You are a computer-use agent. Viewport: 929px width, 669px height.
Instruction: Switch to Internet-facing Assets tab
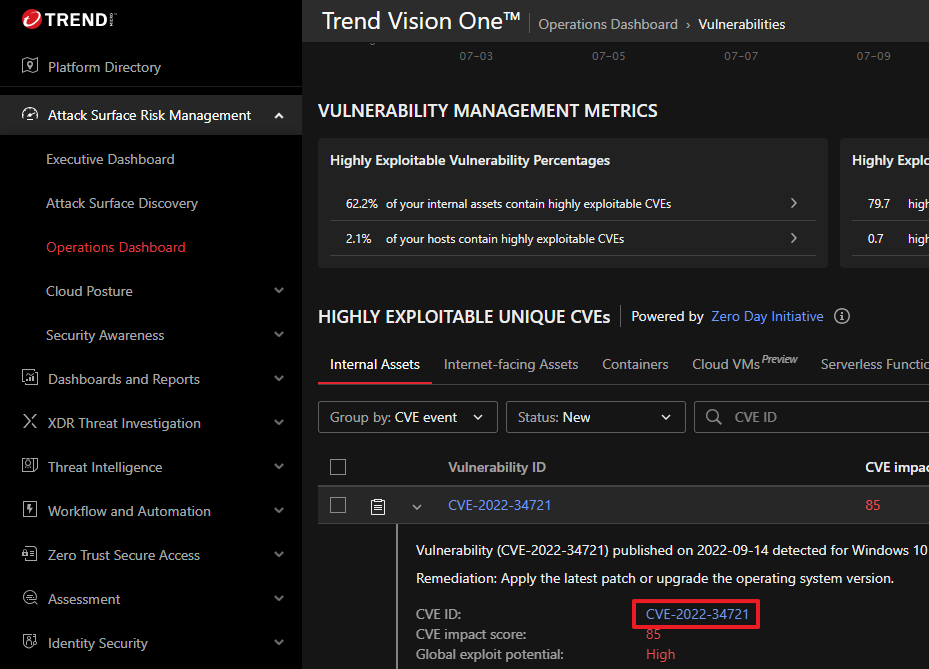(511, 364)
